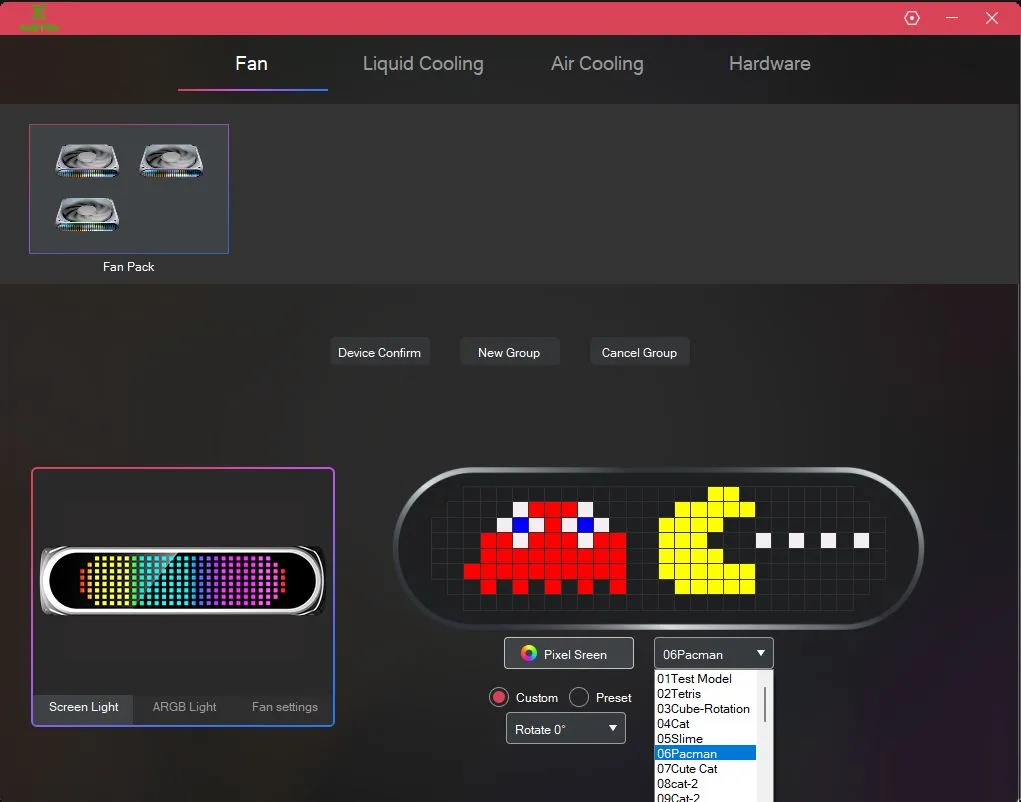Choose the 08cat-2 pattern entry
Screen dimensions: 1021x802
click(x=705, y=784)
